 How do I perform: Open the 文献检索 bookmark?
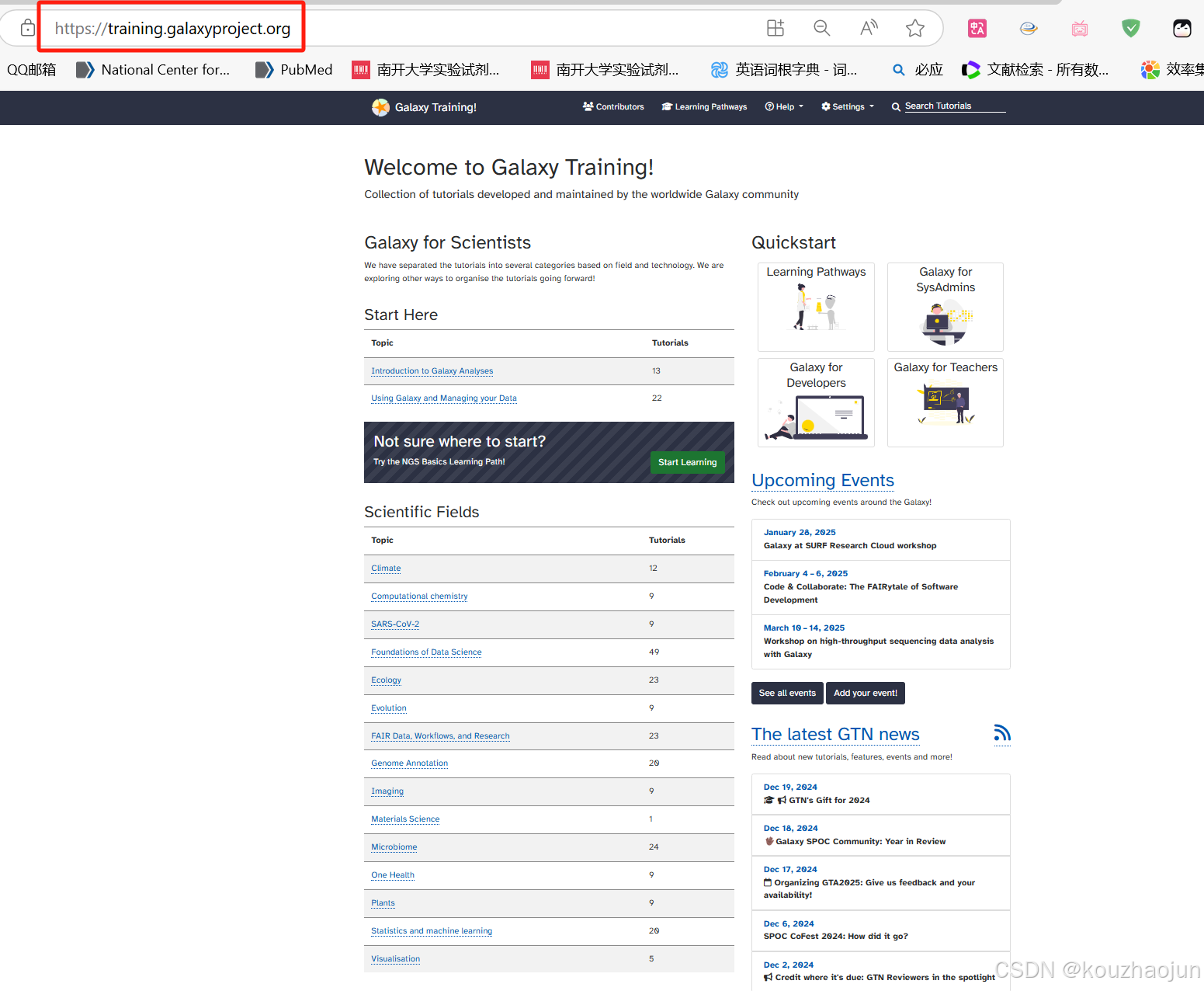[1035, 70]
